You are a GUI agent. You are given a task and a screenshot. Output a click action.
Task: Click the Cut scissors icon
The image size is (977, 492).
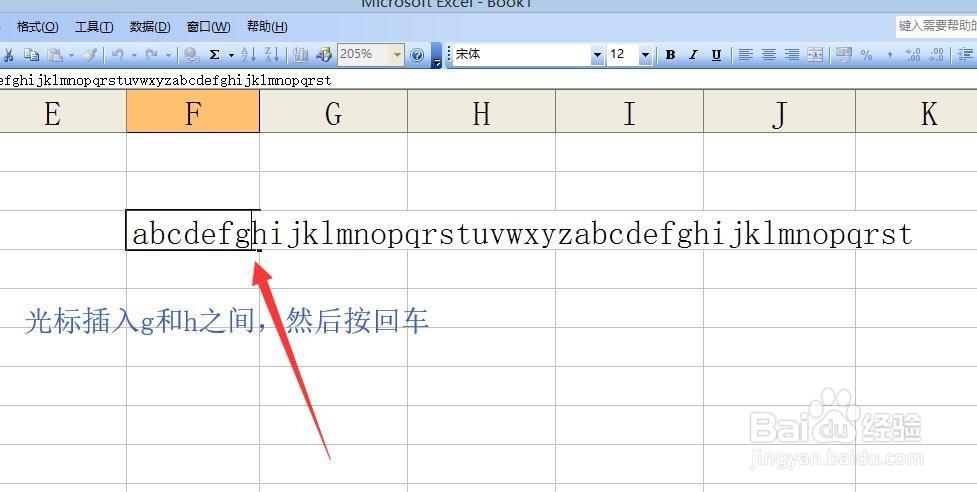9,55
